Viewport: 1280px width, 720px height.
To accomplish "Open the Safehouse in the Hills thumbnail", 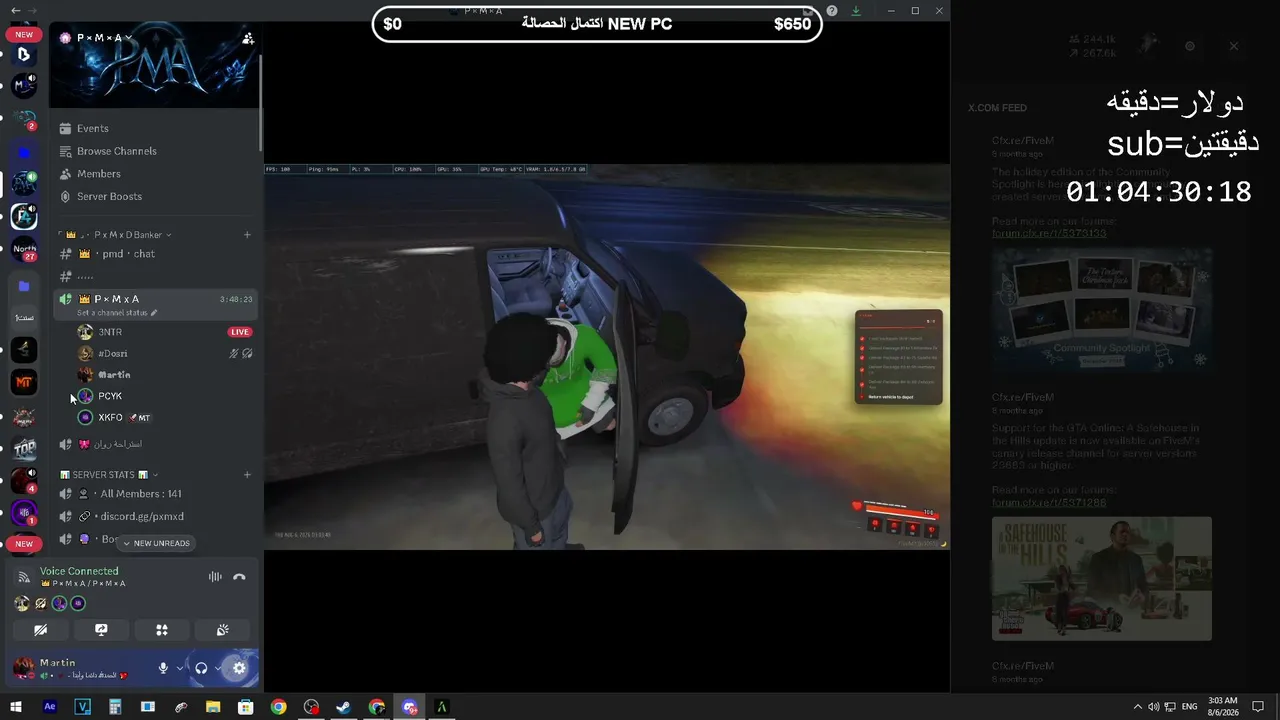I will coord(1102,578).
